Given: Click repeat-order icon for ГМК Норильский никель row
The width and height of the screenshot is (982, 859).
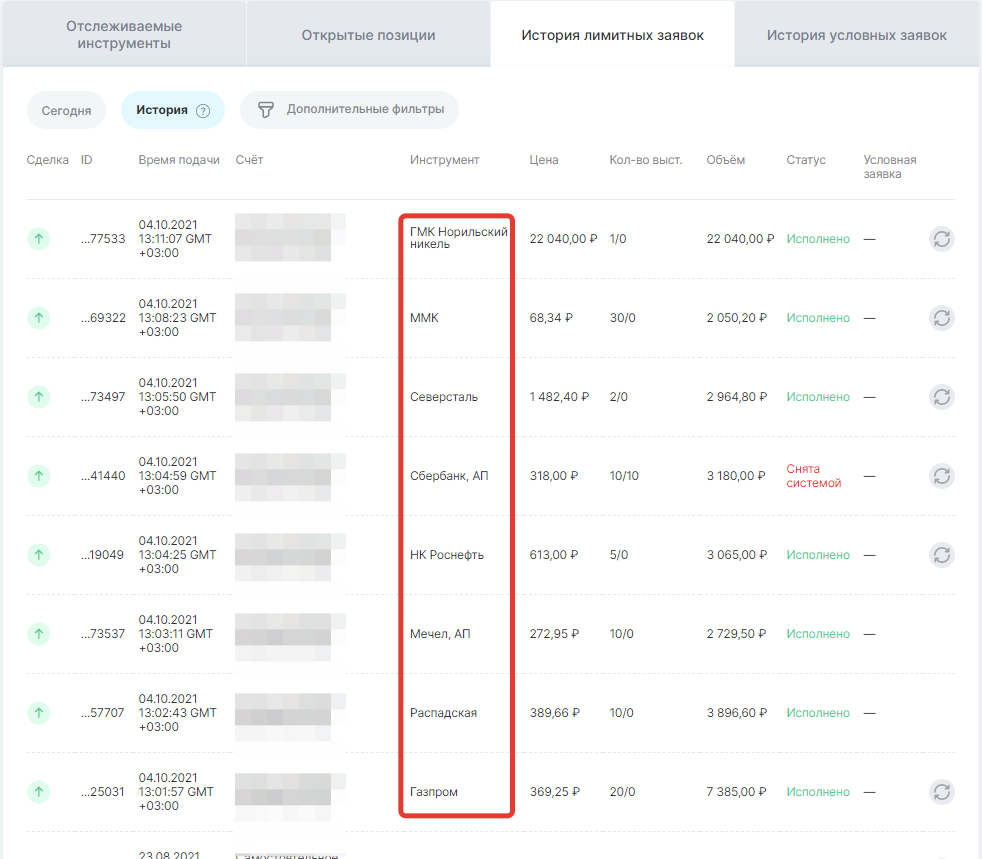Looking at the screenshot, I should [941, 239].
